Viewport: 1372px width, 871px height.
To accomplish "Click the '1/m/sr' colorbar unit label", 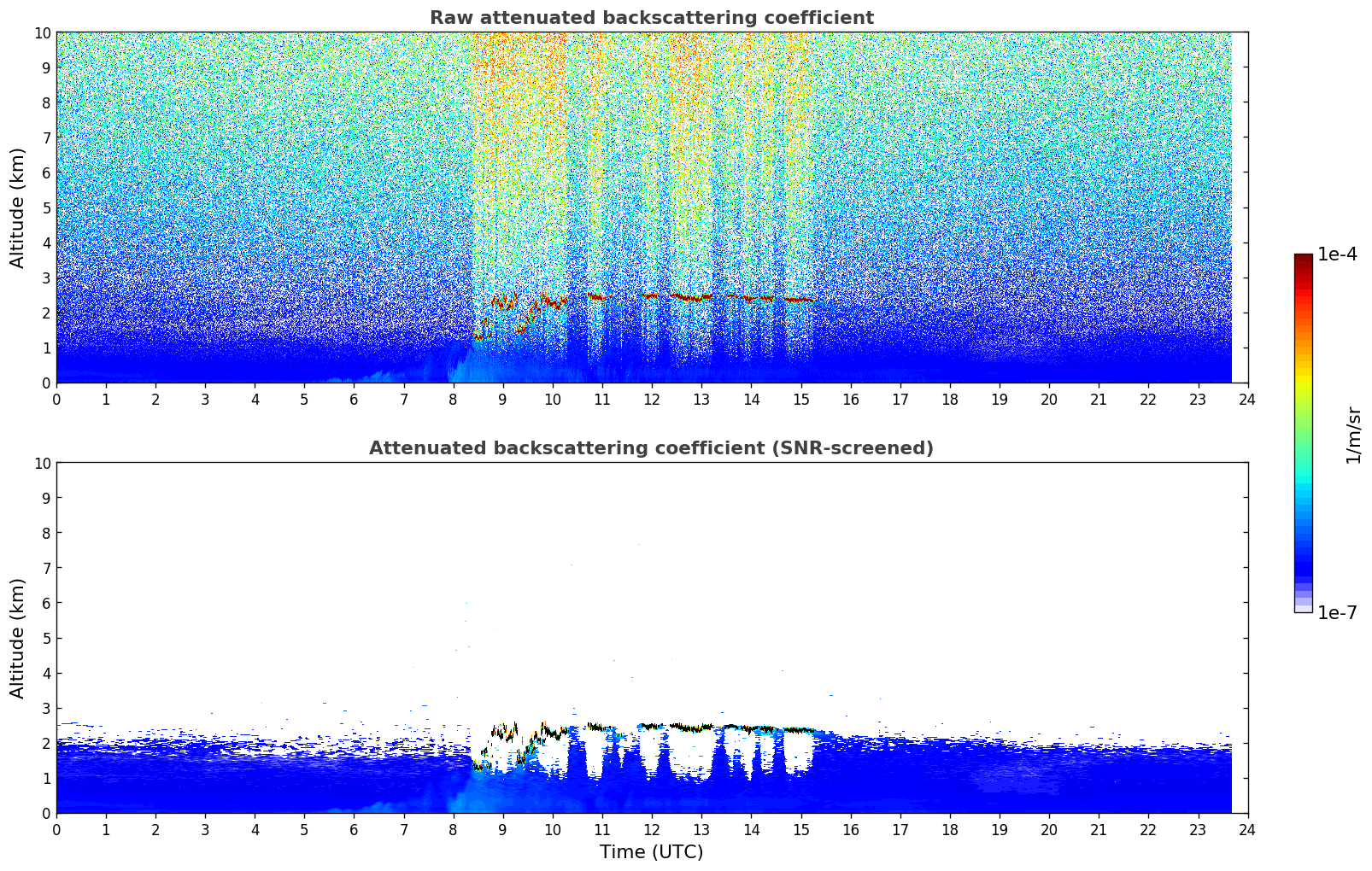I will tap(1352, 435).
